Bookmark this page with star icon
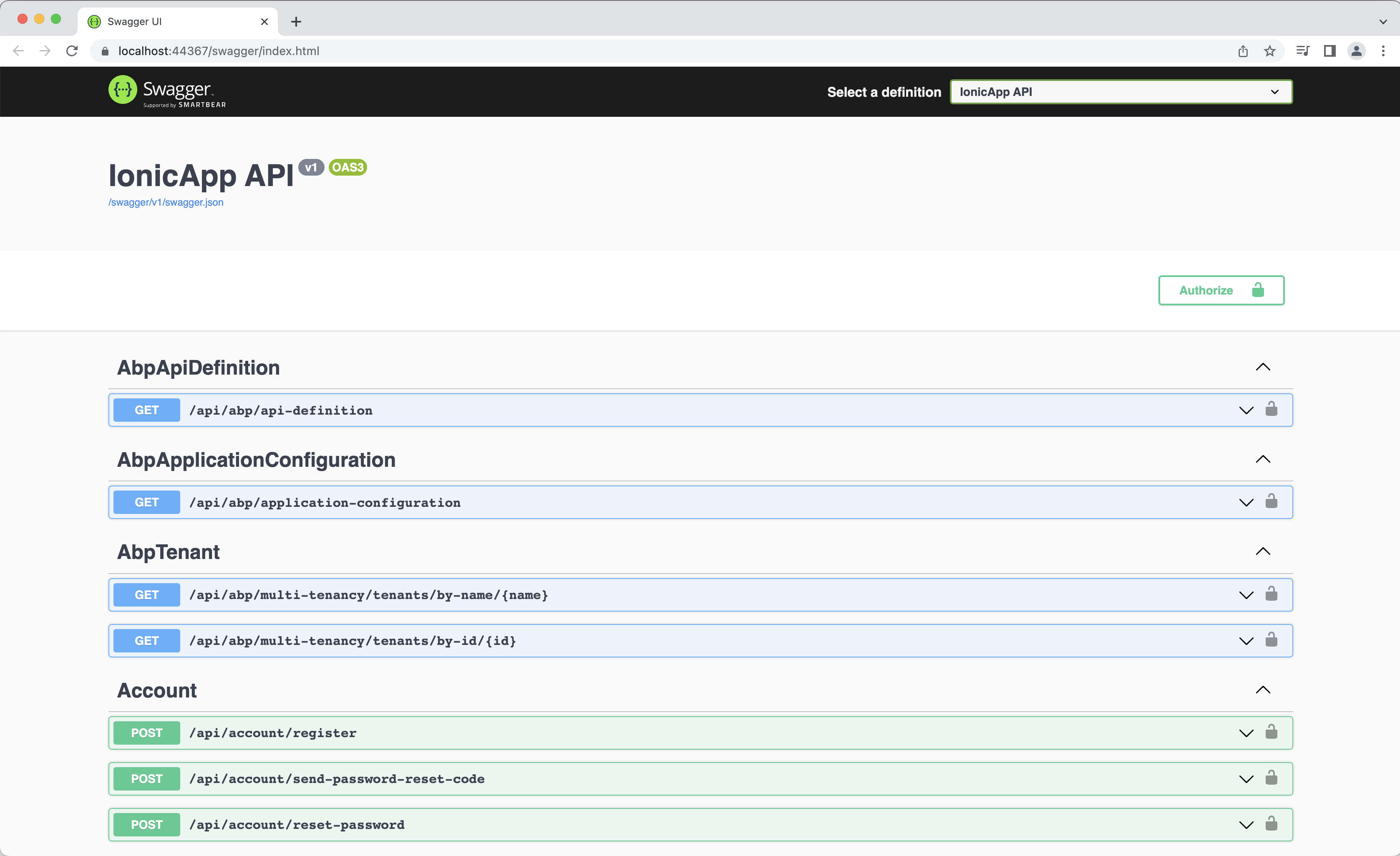The width and height of the screenshot is (1400, 856). pos(1269,51)
